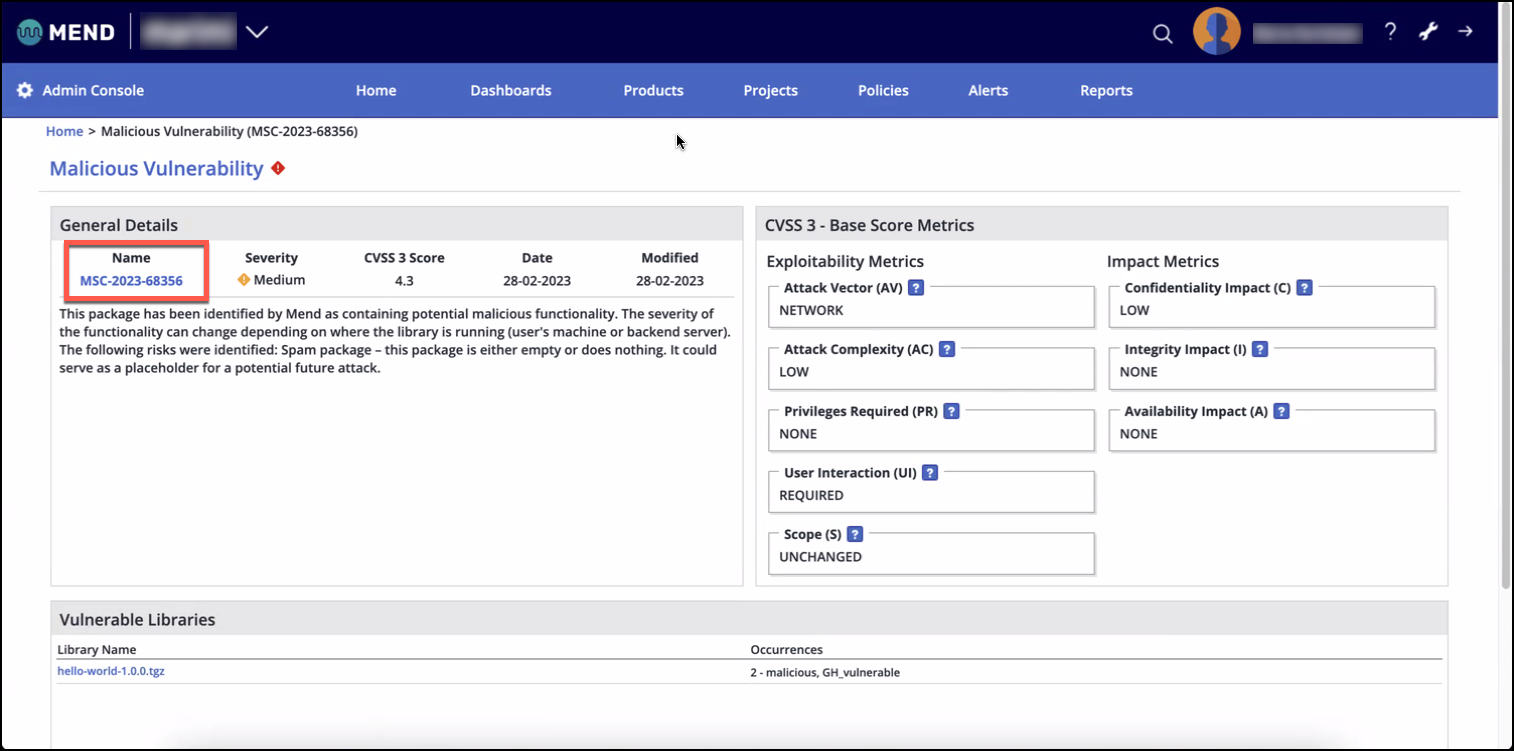Go to the Reports menu

pos(1106,90)
